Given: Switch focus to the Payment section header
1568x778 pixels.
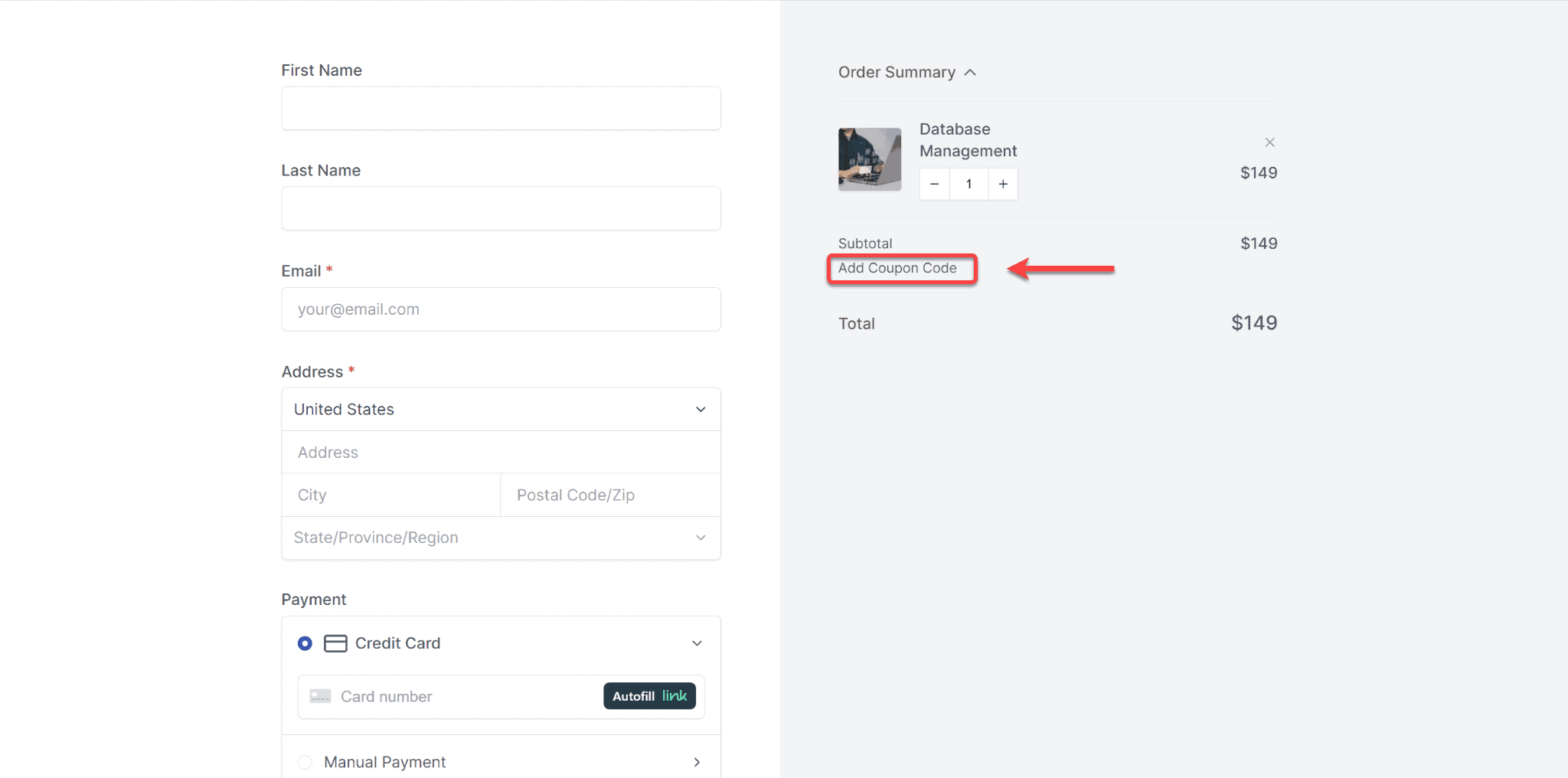Looking at the screenshot, I should (x=313, y=599).
